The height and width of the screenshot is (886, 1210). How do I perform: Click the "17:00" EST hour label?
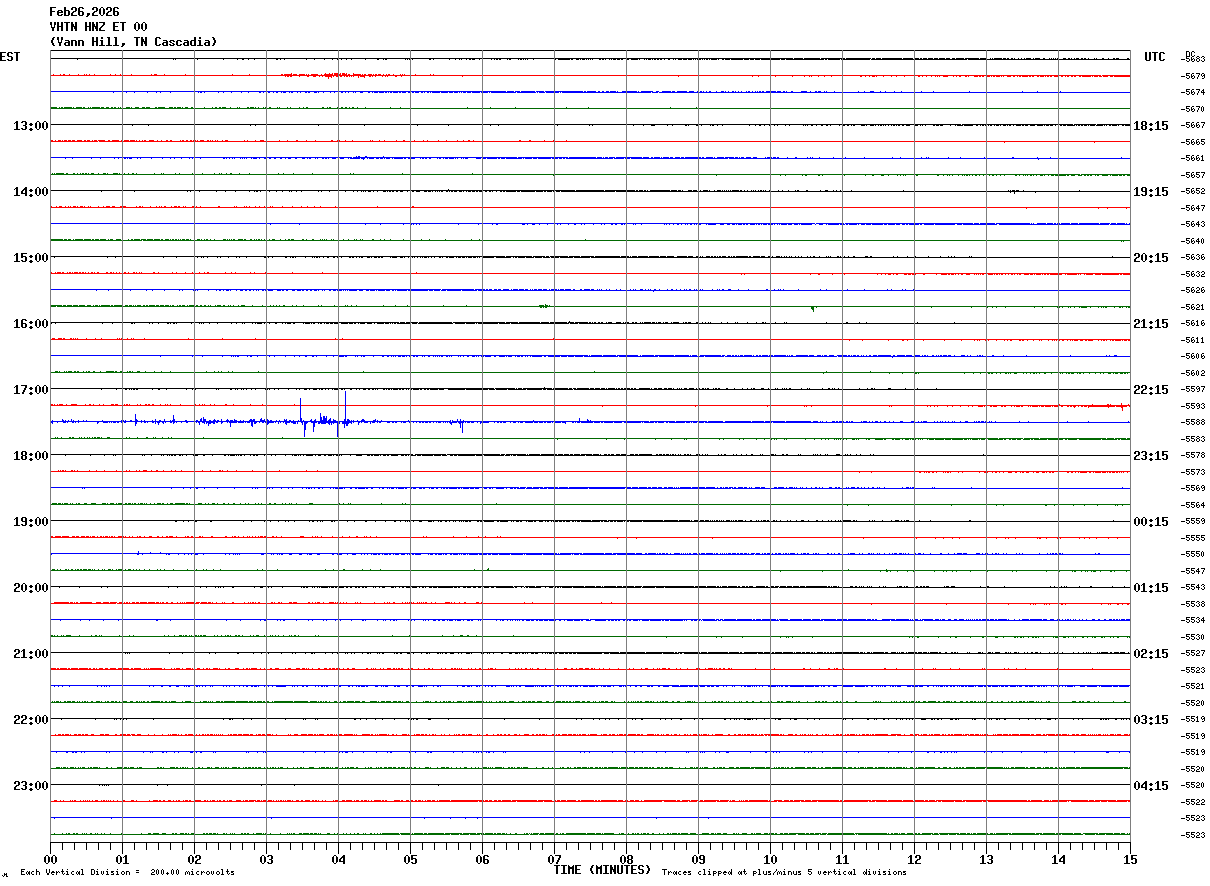point(30,390)
